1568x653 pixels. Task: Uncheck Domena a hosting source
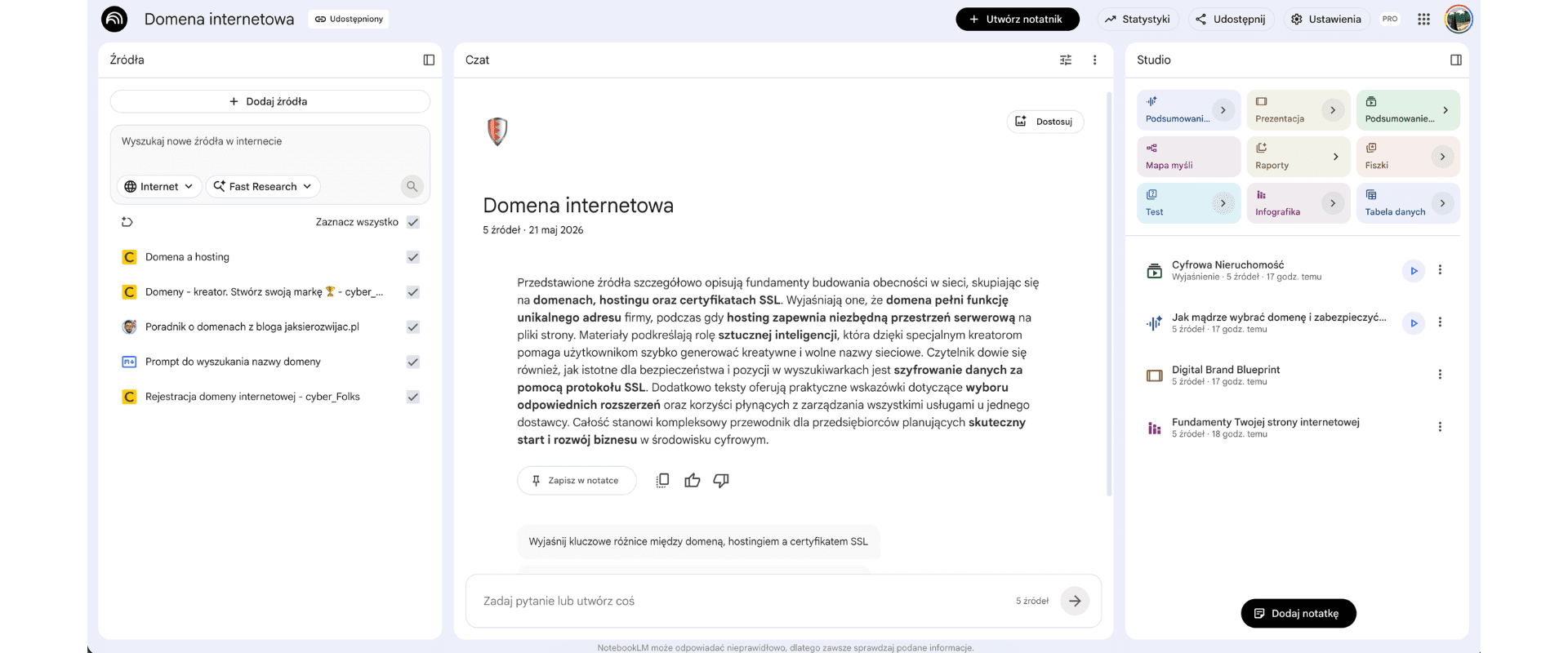(x=413, y=257)
